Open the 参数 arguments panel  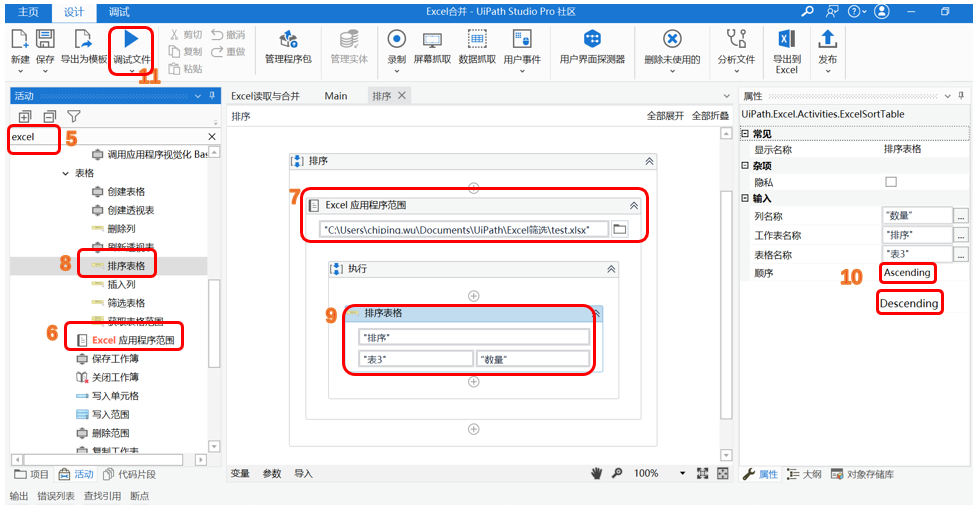pyautogui.click(x=272, y=474)
